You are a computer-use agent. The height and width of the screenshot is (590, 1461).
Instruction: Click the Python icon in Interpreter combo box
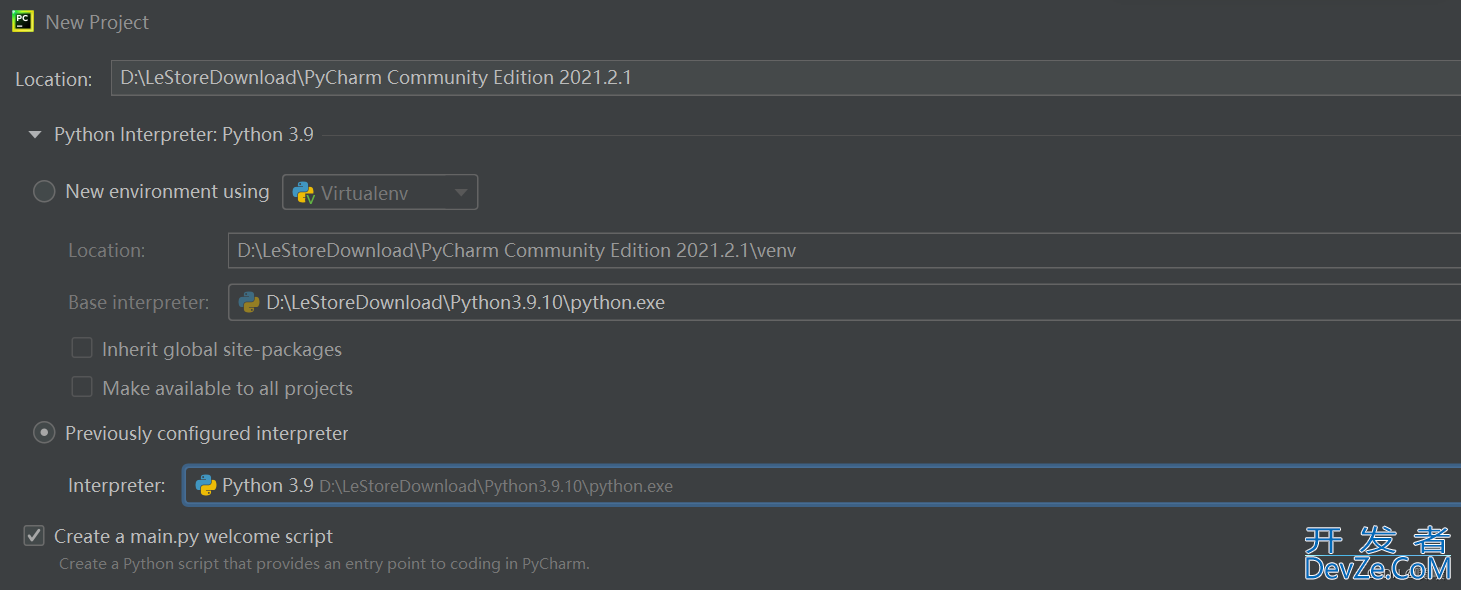pos(206,485)
